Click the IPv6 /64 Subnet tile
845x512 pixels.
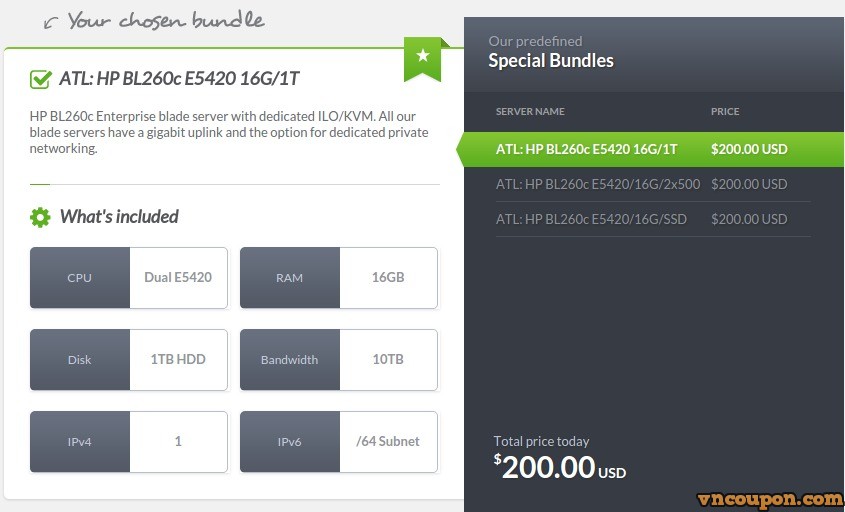click(339, 442)
